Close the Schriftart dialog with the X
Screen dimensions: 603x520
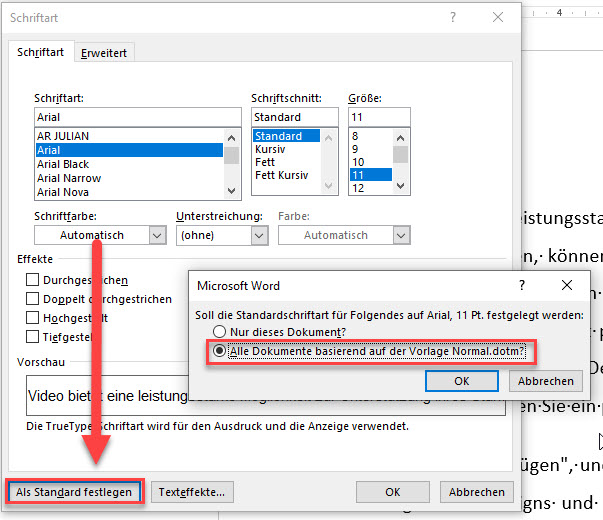[498, 17]
